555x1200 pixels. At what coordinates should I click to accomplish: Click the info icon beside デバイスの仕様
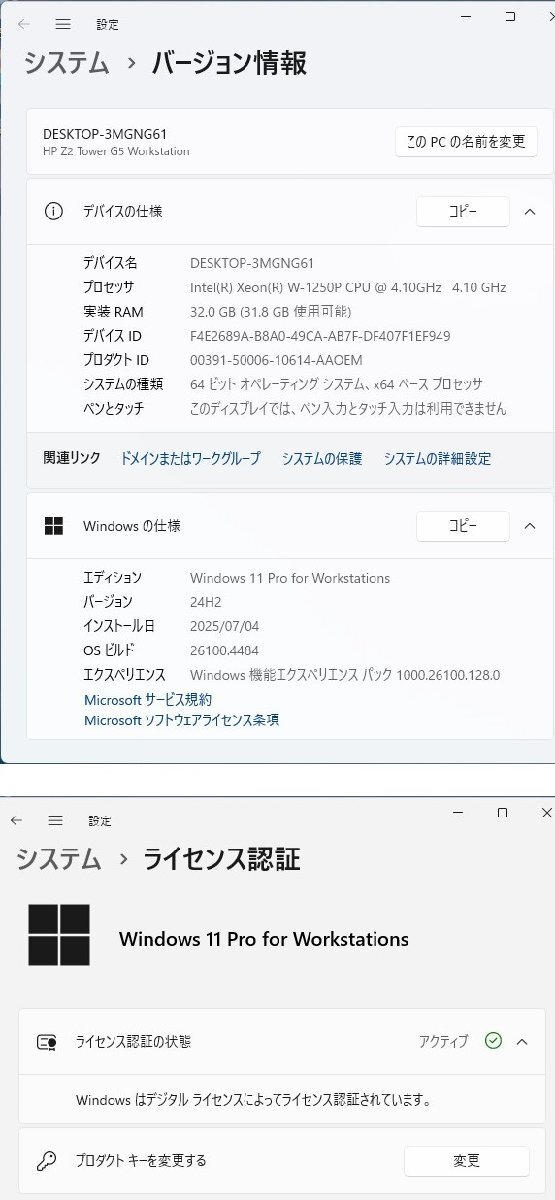pyautogui.click(x=54, y=211)
